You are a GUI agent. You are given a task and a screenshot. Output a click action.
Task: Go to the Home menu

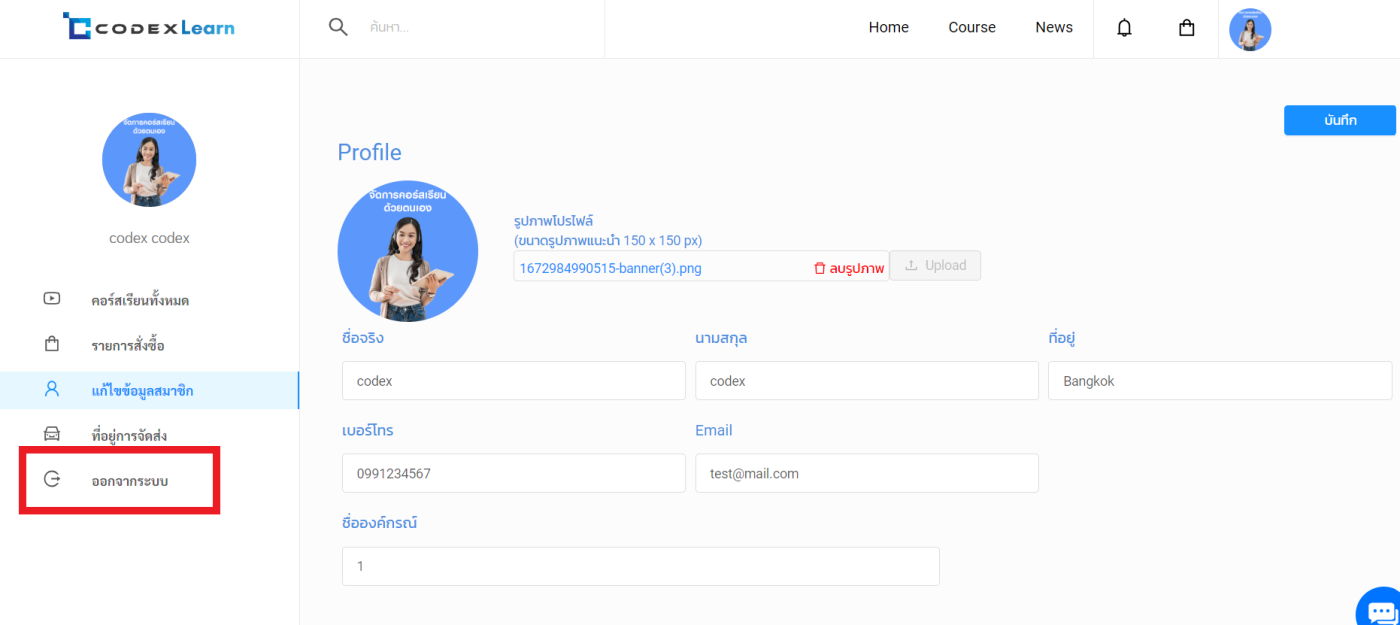click(x=888, y=28)
